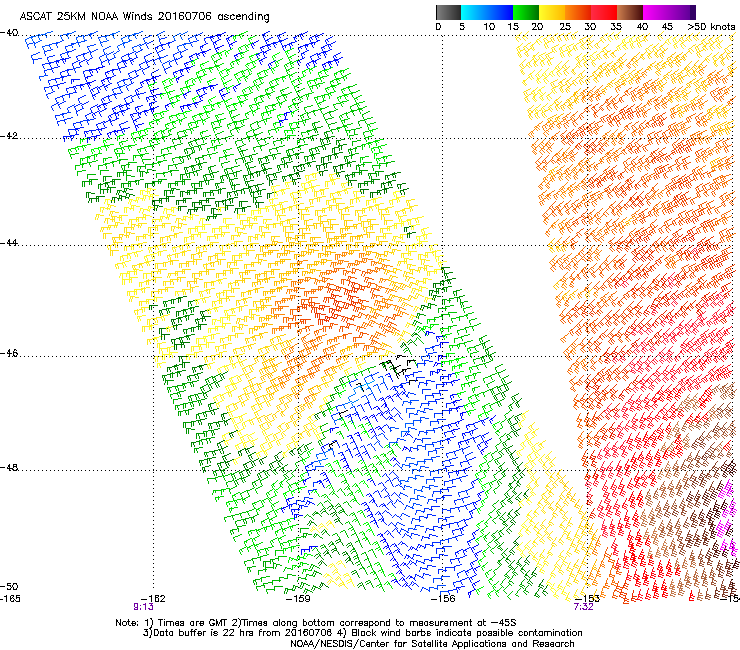This screenshot has height=650, width=740.
Task: Click the purple '9:13' time label
Action: (x=143, y=607)
